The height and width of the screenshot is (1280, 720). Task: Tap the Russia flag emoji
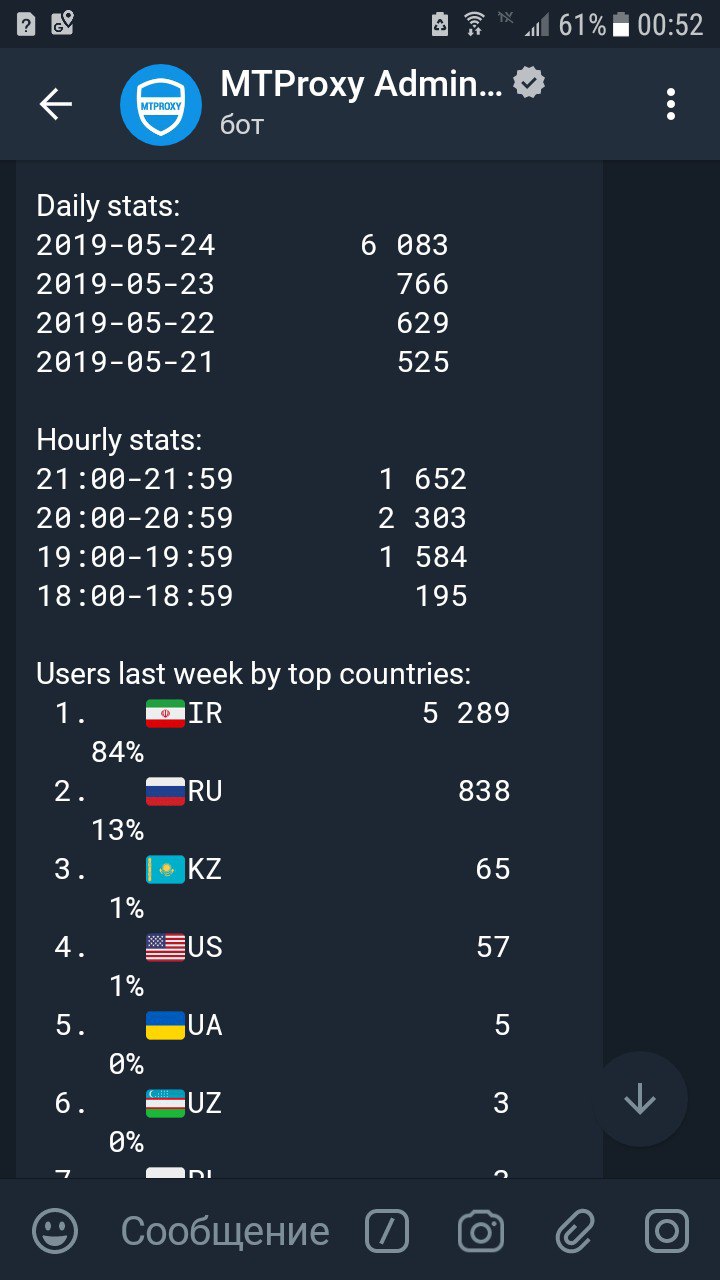pos(165,791)
